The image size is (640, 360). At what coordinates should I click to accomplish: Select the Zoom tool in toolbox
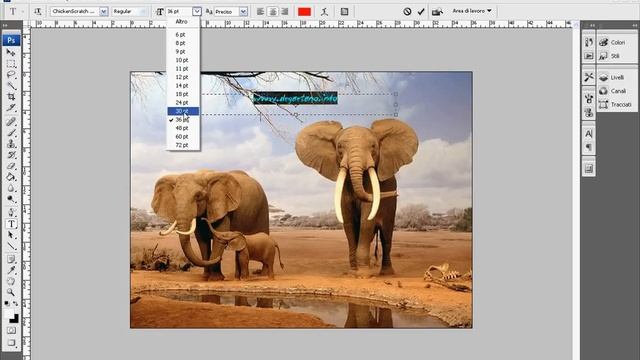[x=11, y=292]
